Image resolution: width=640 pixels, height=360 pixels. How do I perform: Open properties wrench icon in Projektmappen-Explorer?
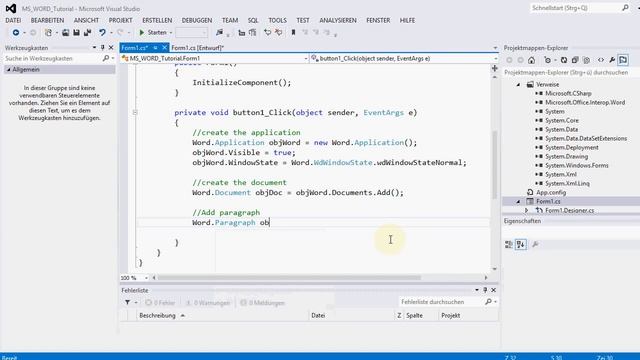pos(612,60)
